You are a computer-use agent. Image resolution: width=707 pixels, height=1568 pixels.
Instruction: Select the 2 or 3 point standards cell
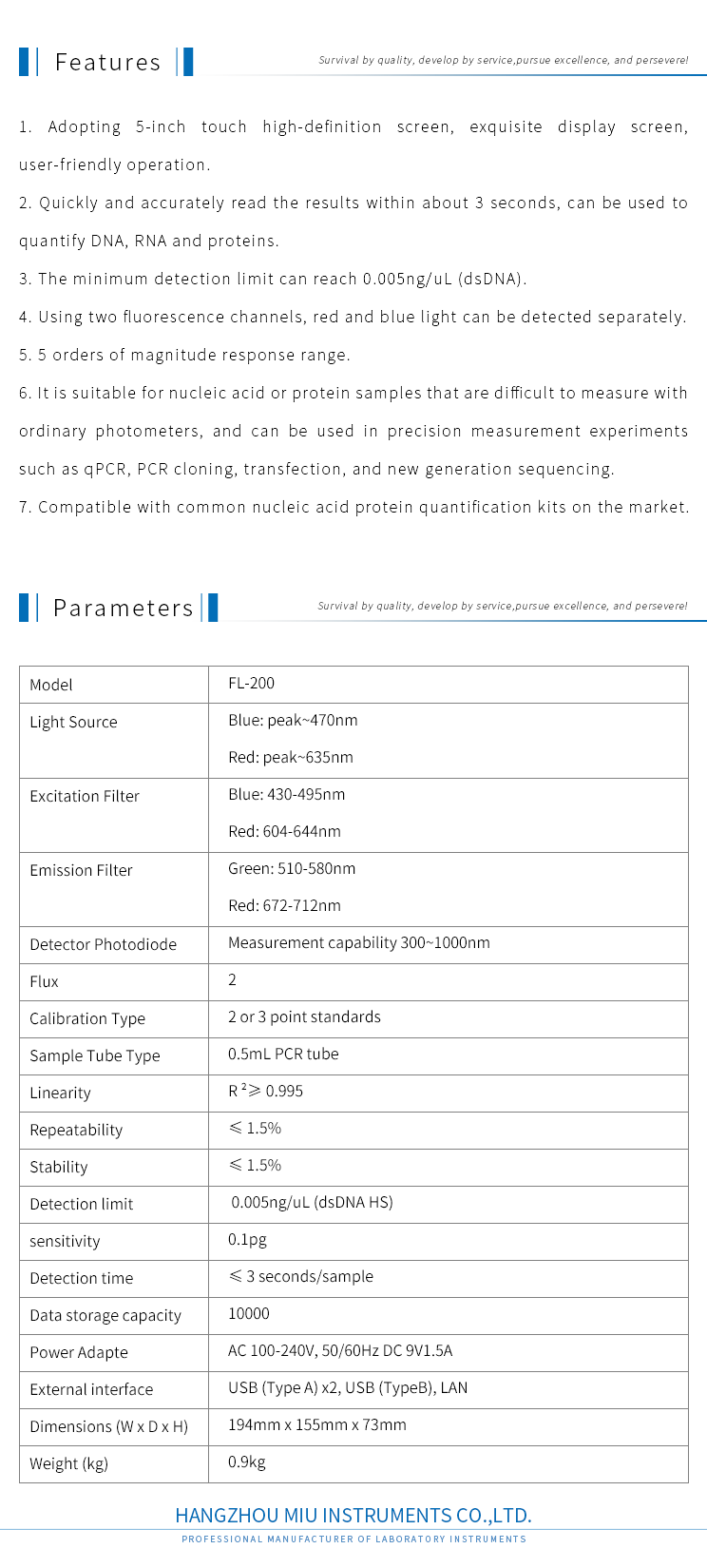(x=304, y=1016)
